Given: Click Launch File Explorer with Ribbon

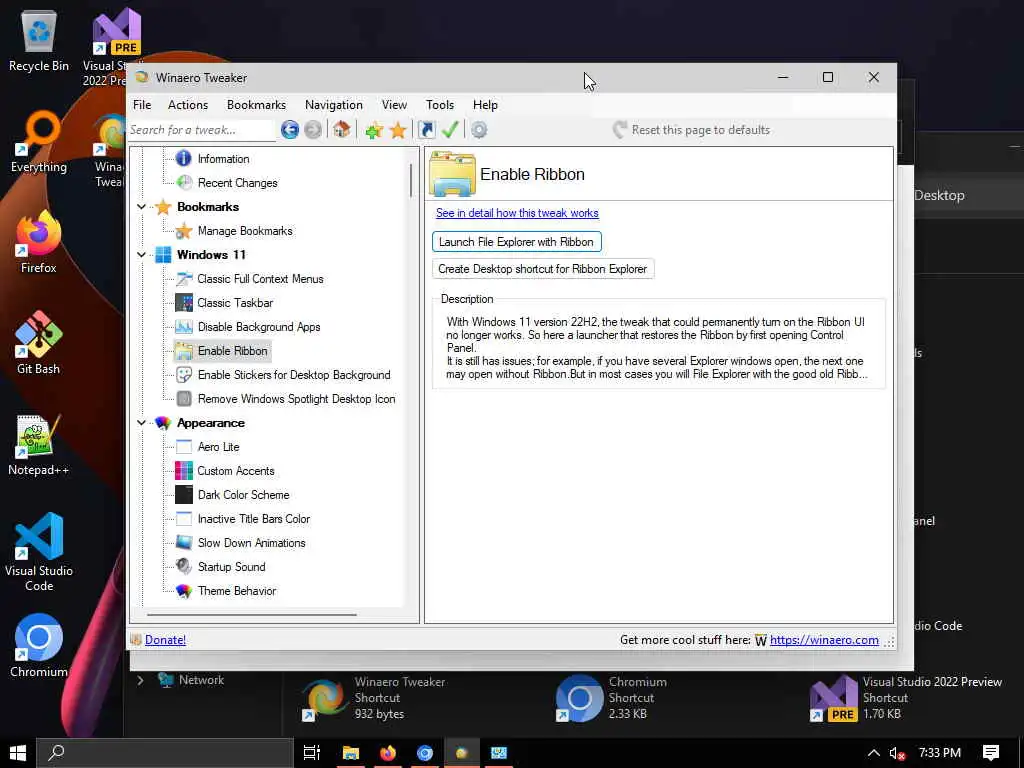Looking at the screenshot, I should point(517,242).
